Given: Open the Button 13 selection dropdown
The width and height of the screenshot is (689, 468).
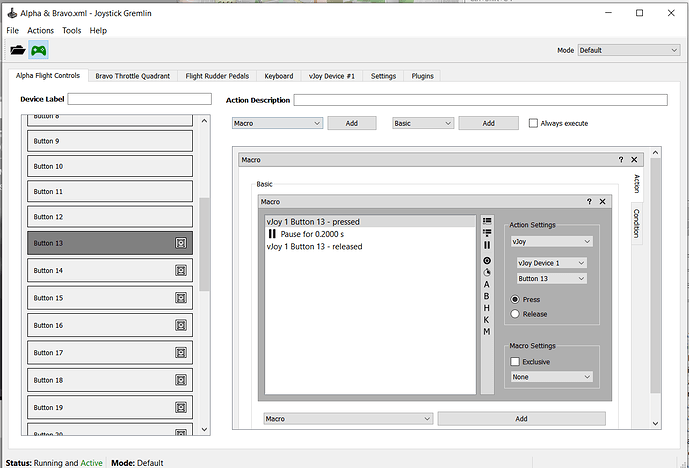Looking at the screenshot, I should [551, 279].
